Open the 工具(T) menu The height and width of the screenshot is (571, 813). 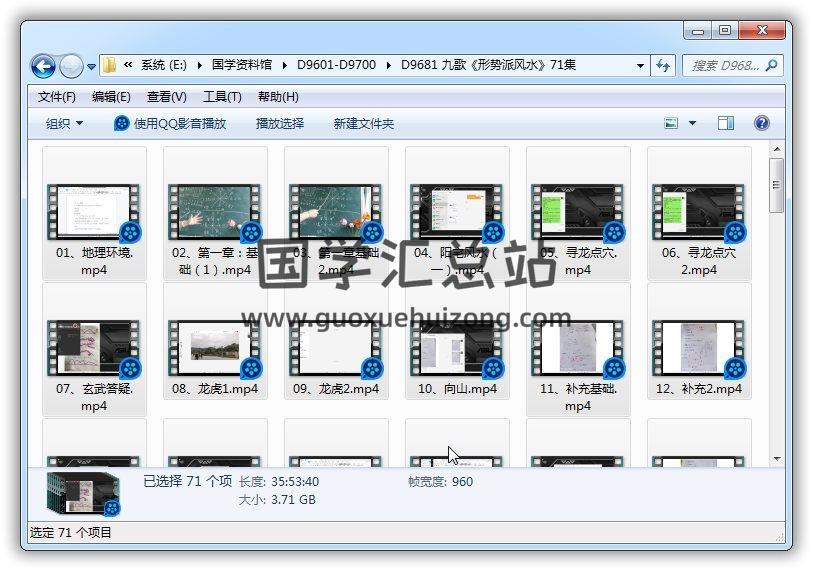[222, 97]
